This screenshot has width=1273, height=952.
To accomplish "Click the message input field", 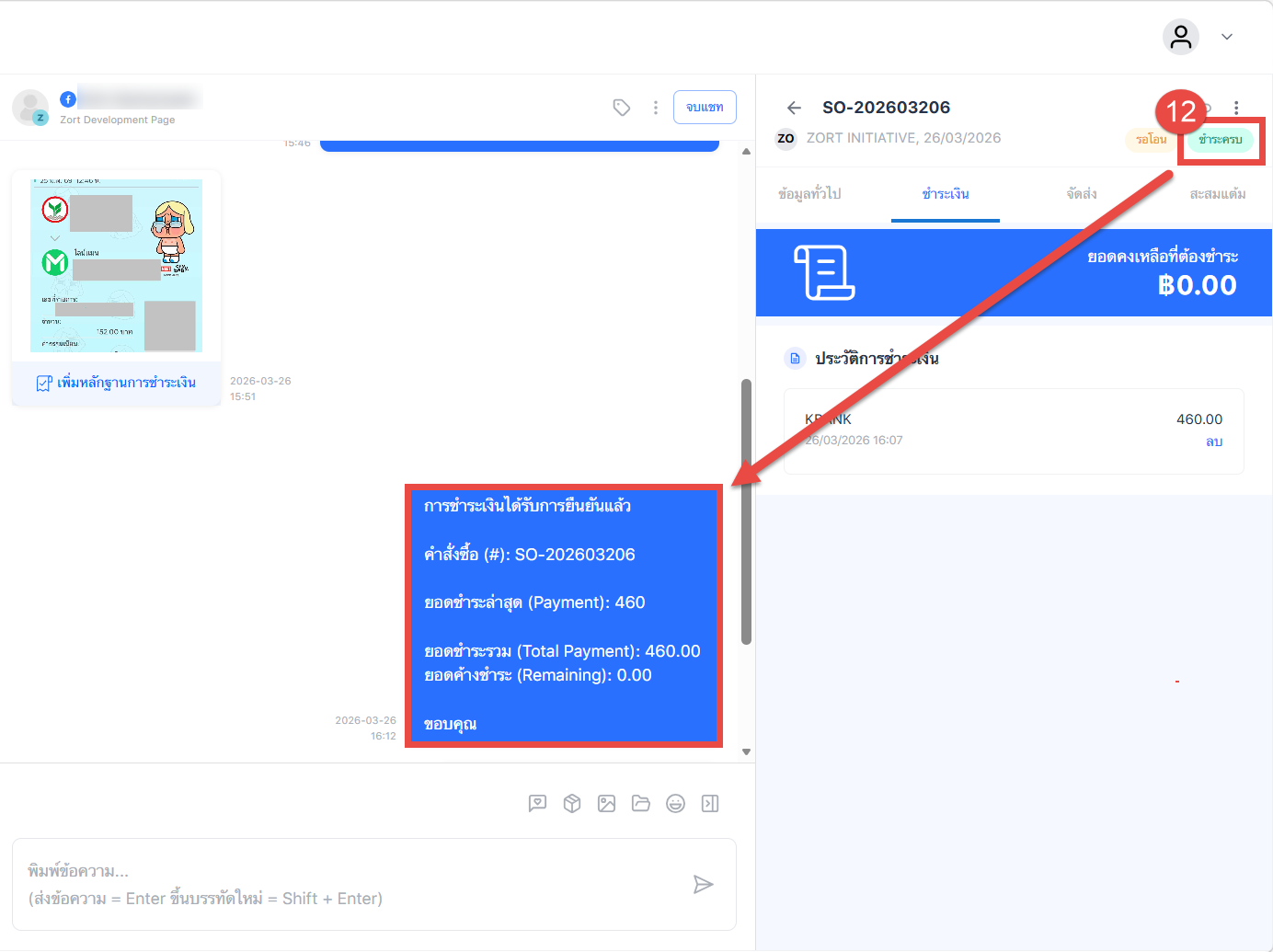I will [x=350, y=884].
